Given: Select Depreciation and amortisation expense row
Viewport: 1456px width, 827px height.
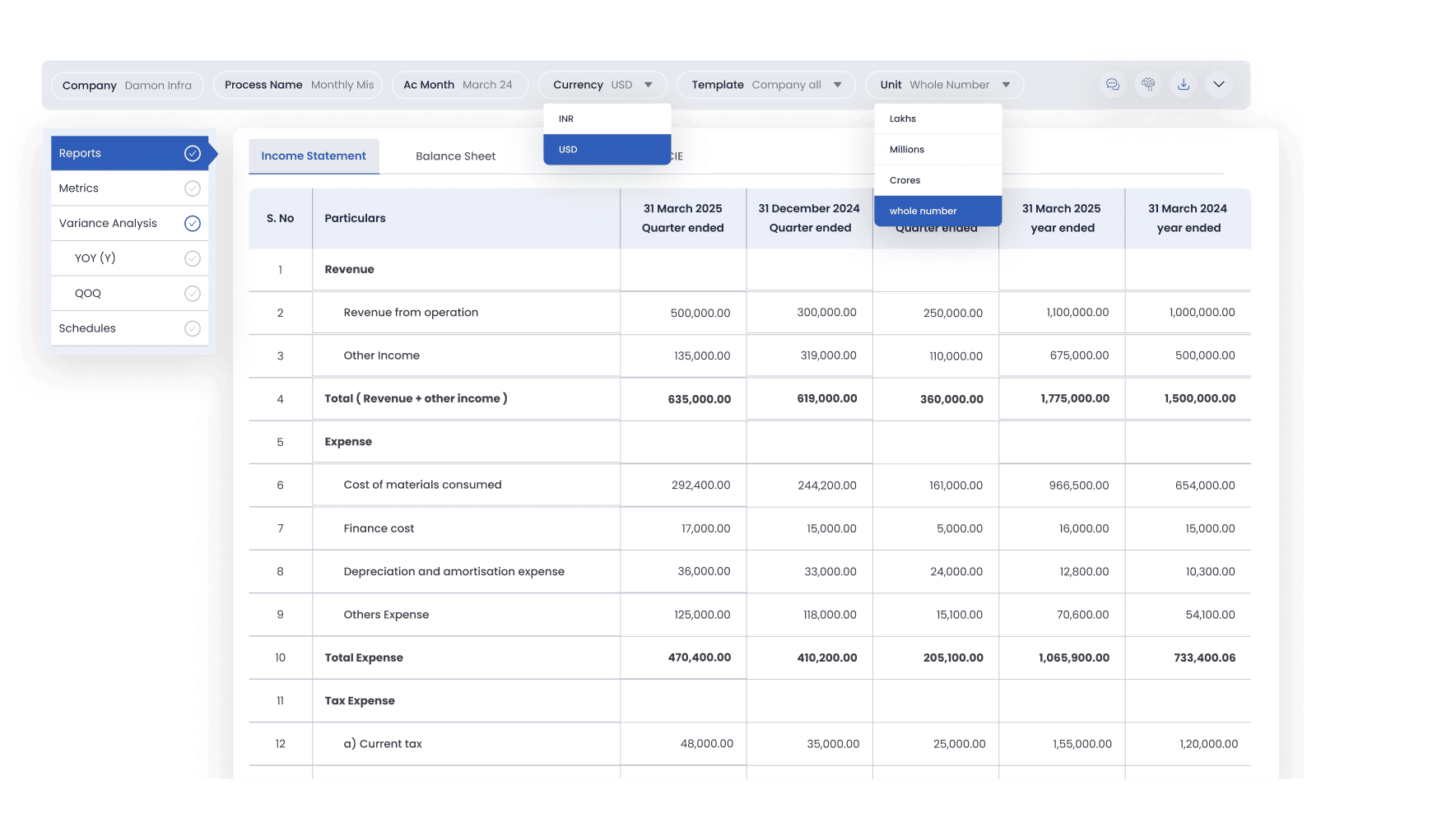Looking at the screenshot, I should 454,571.
